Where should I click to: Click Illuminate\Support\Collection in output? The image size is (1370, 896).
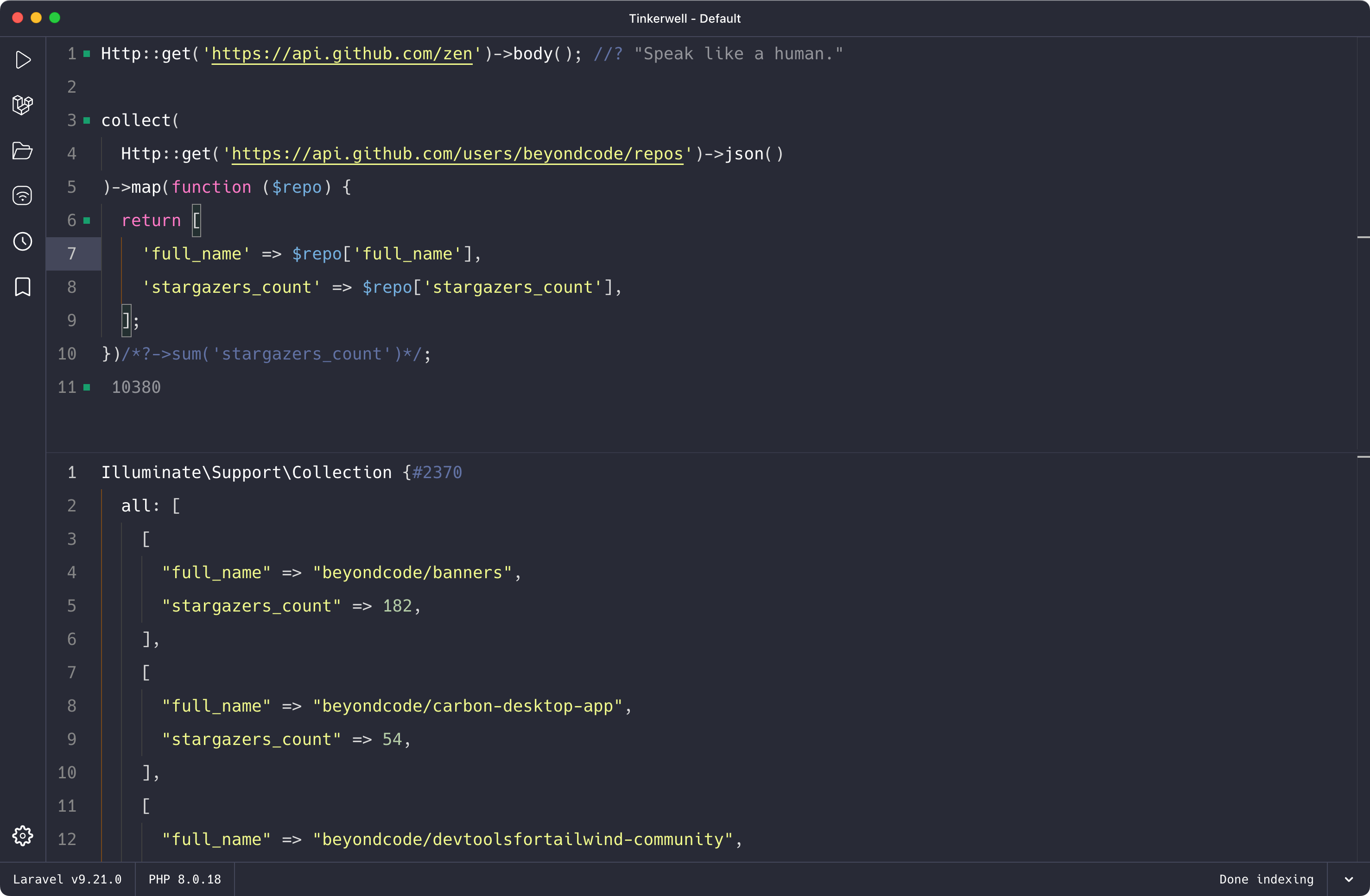[247, 473]
